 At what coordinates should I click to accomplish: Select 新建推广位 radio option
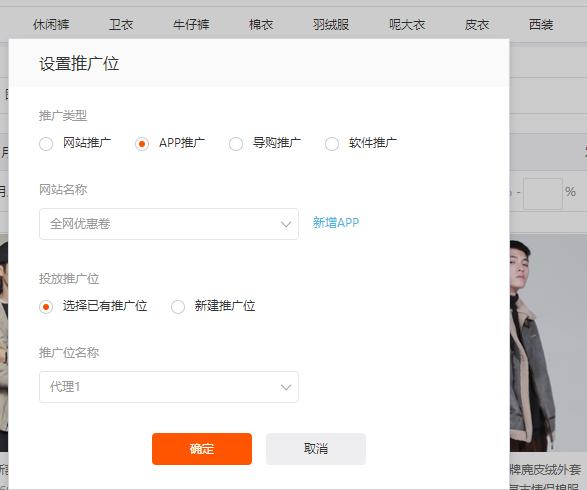[x=178, y=307]
